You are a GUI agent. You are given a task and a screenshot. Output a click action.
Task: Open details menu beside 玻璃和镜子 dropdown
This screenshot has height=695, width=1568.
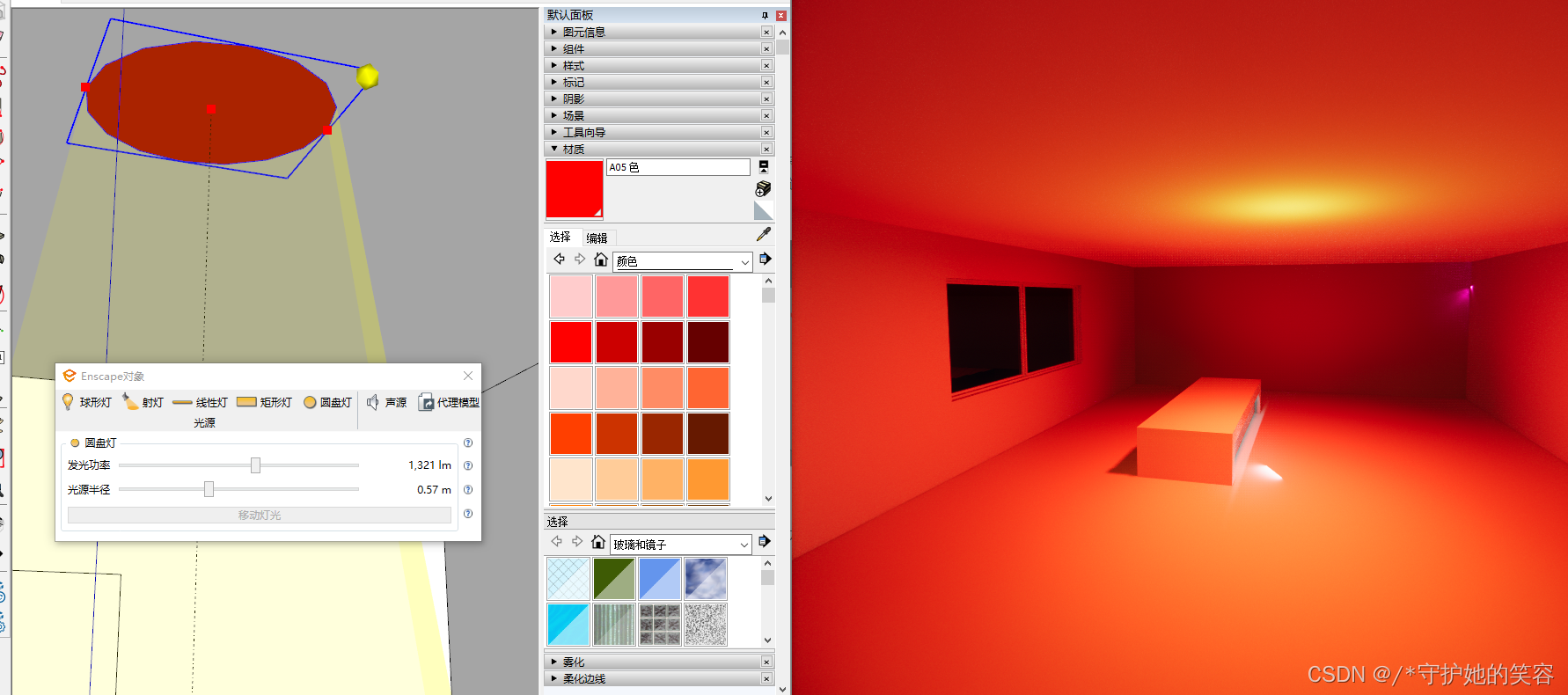click(x=764, y=541)
